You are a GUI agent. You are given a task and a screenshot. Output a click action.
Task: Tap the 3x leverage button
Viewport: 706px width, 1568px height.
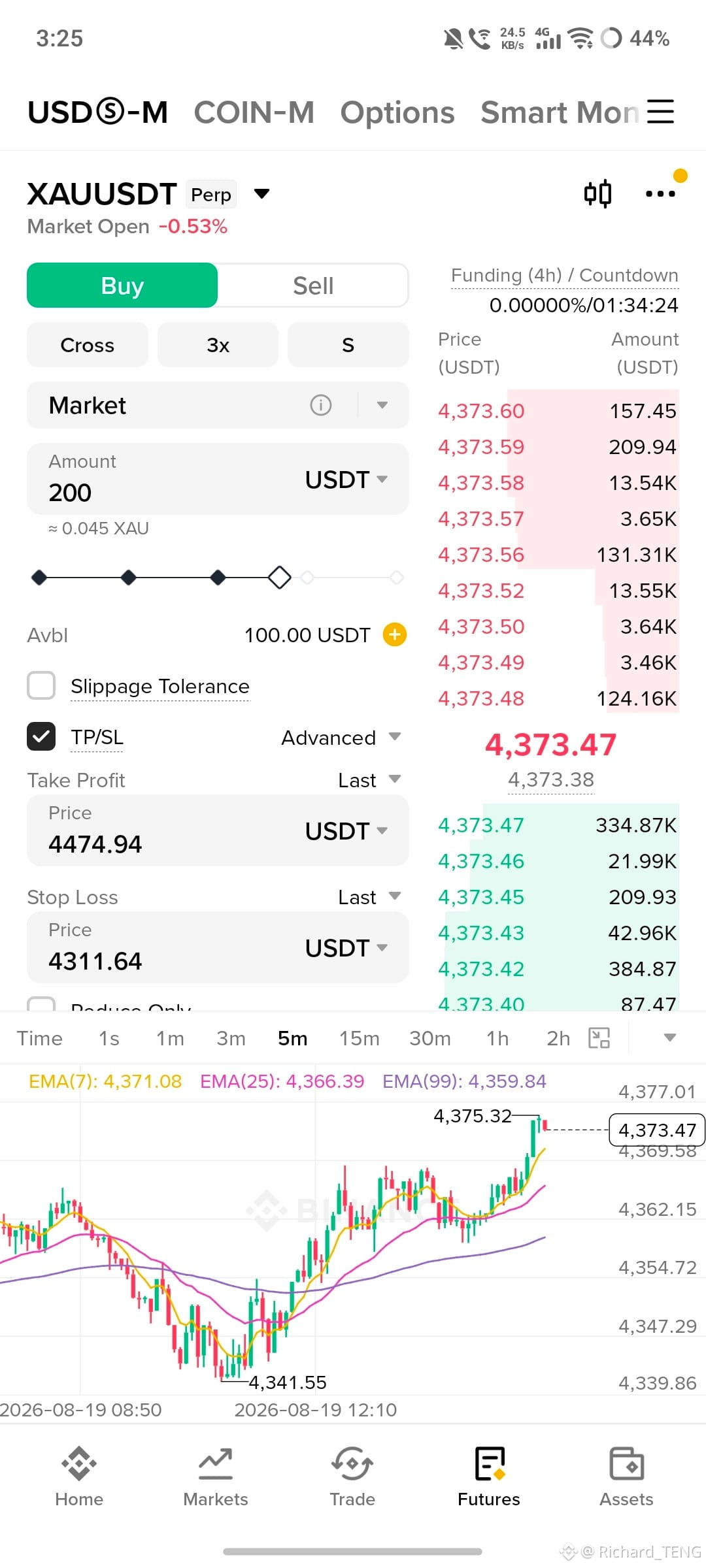(x=218, y=344)
